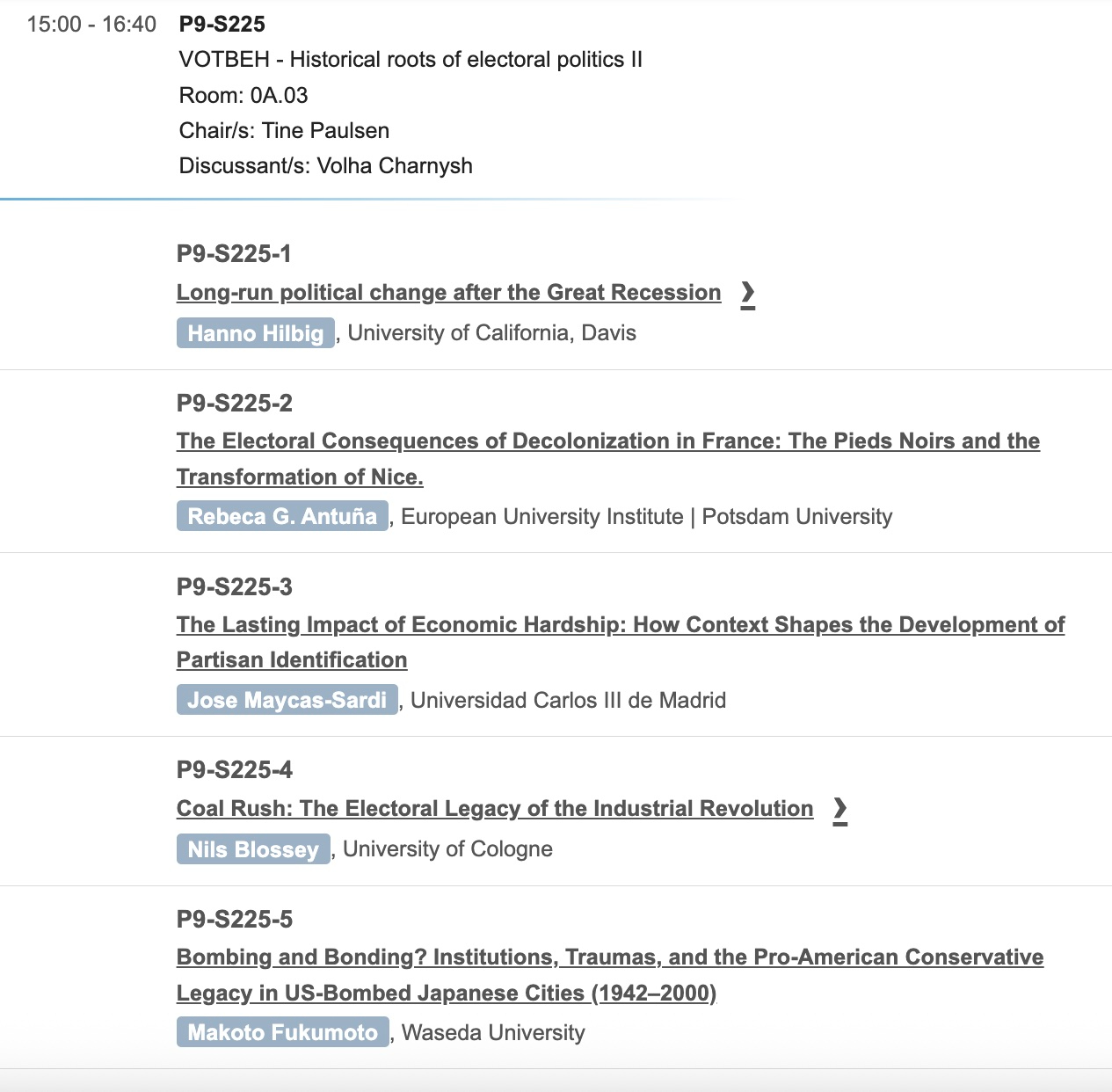Click the Hanno Hilbig author badge
The width and height of the screenshot is (1112, 1092).
[255, 333]
